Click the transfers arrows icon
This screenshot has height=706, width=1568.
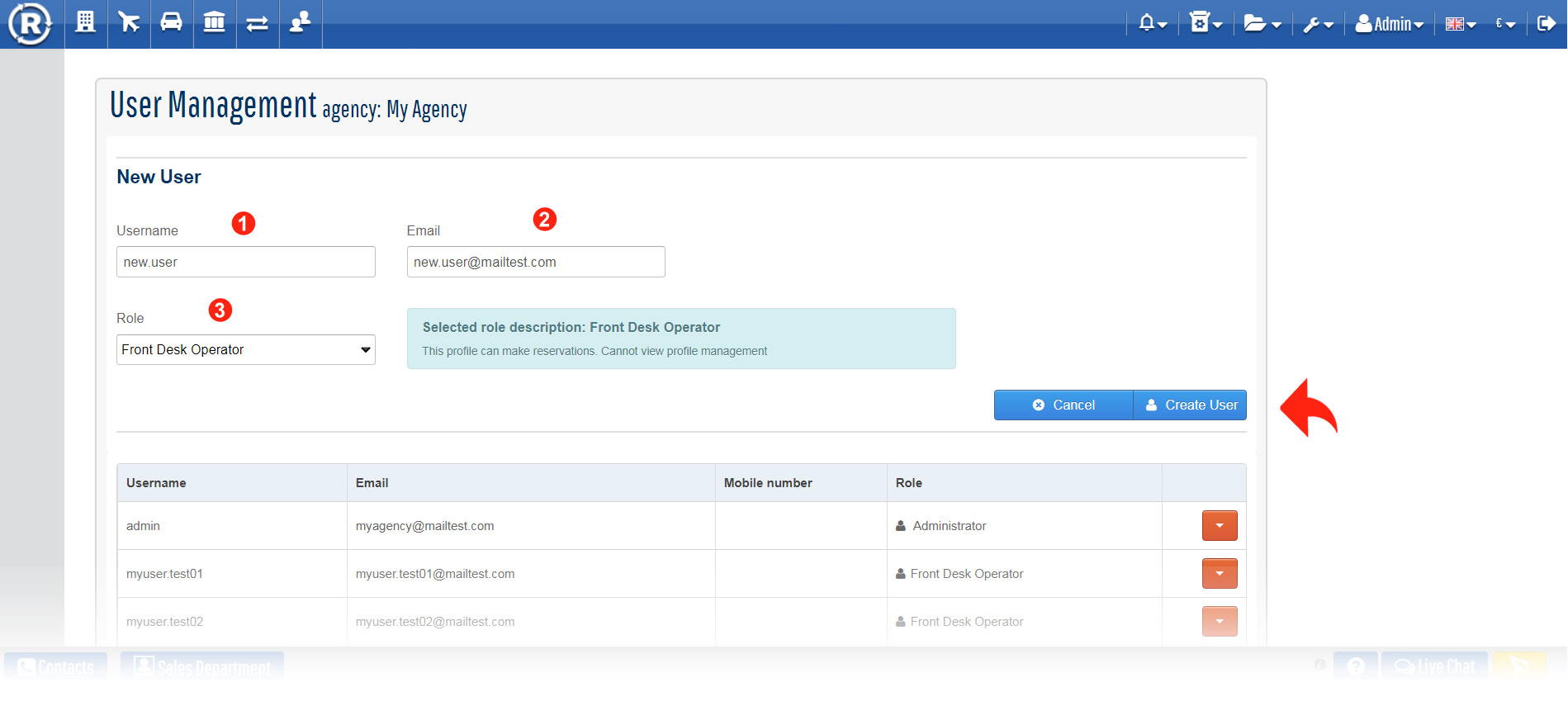point(258,23)
